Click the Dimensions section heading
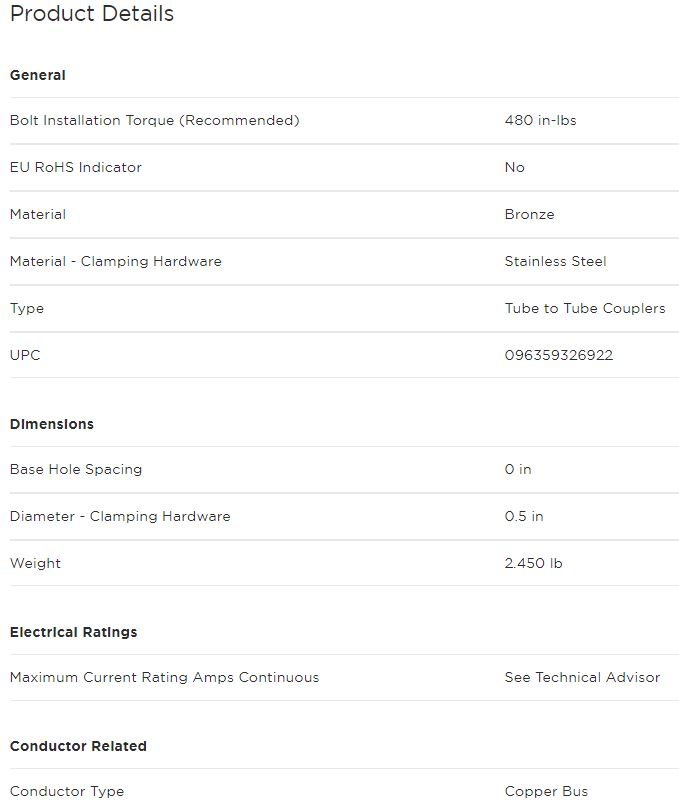 [x=52, y=424]
